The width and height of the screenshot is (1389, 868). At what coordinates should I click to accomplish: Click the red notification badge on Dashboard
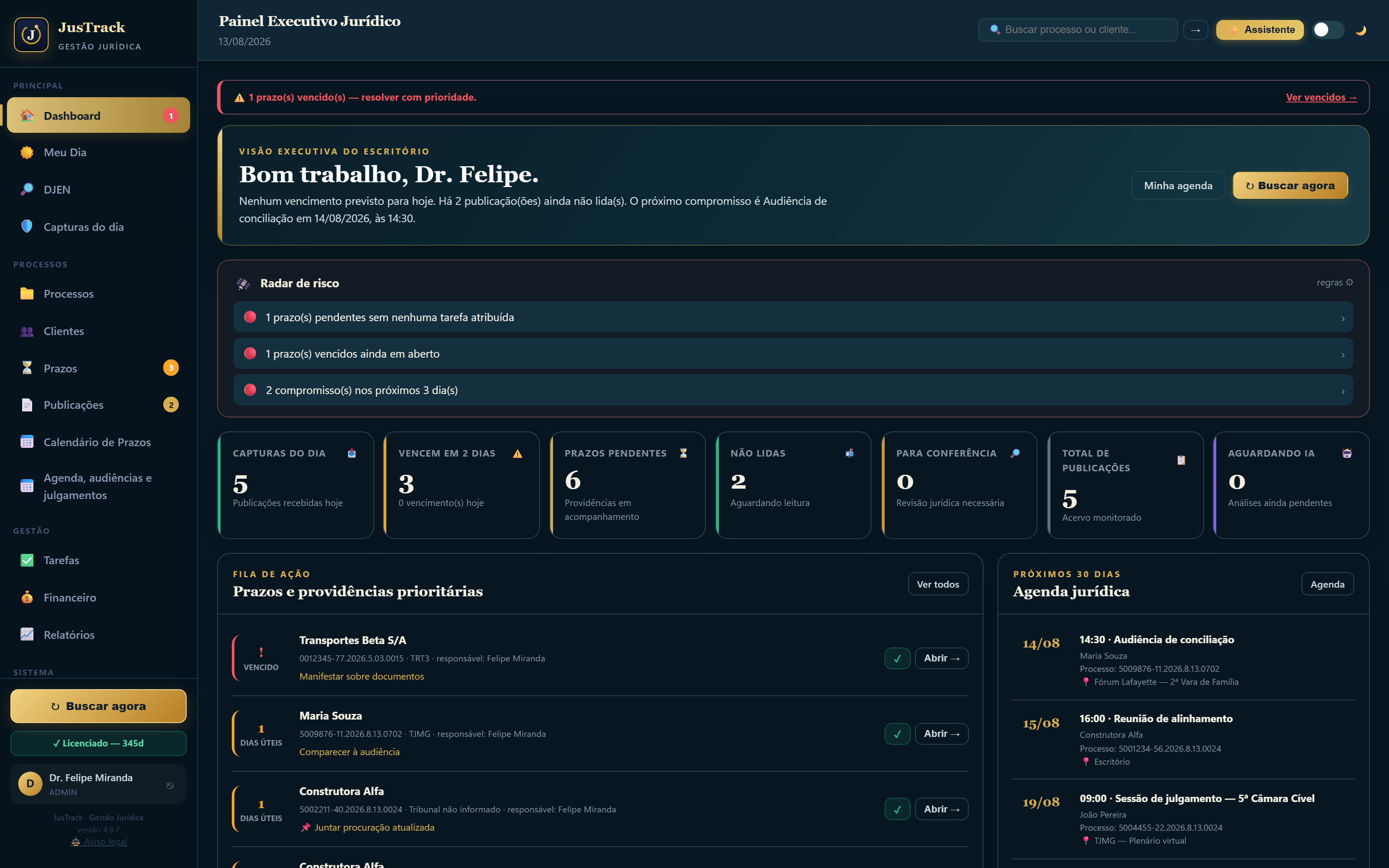click(x=171, y=115)
